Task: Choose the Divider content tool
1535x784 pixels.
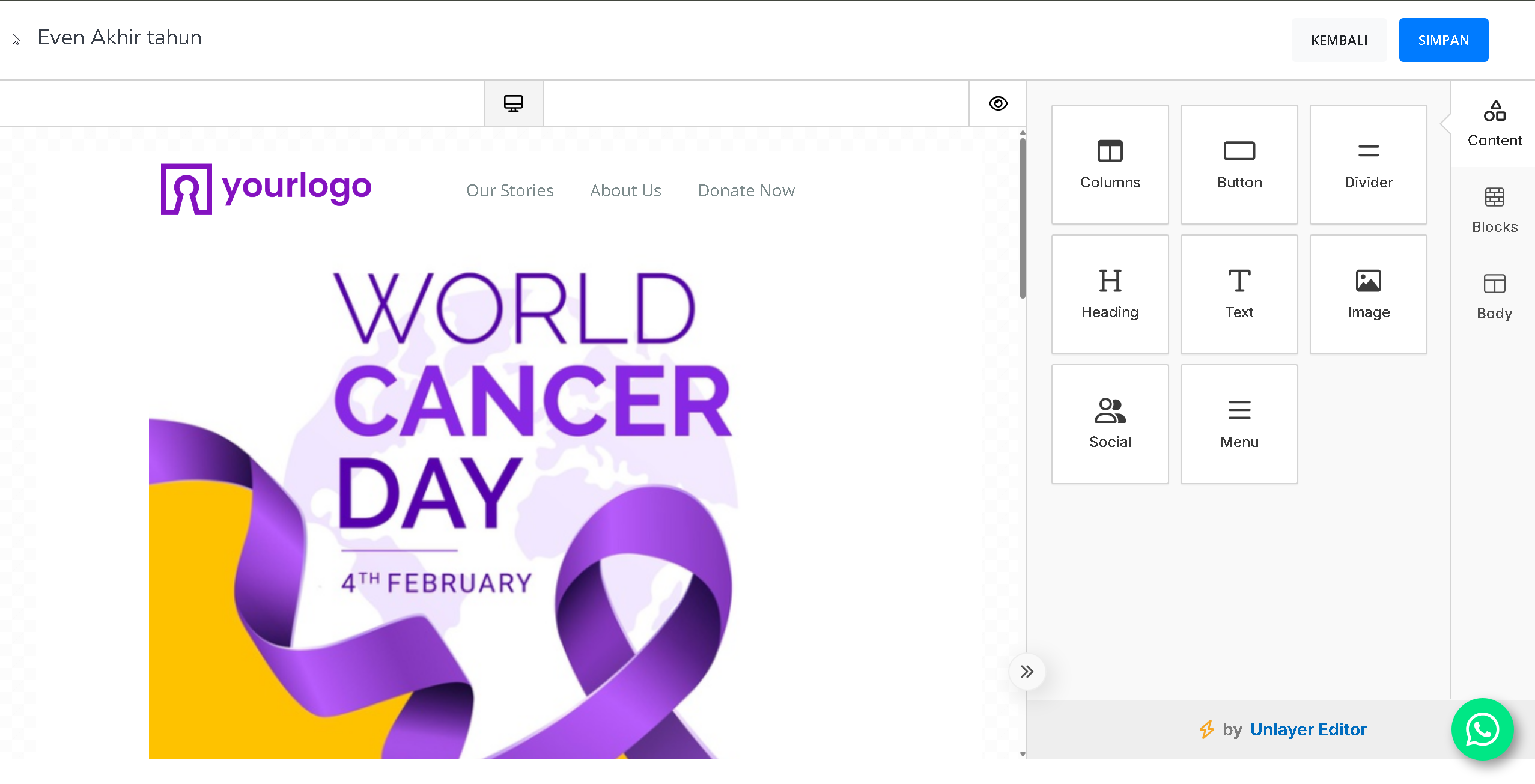Action: click(1368, 164)
